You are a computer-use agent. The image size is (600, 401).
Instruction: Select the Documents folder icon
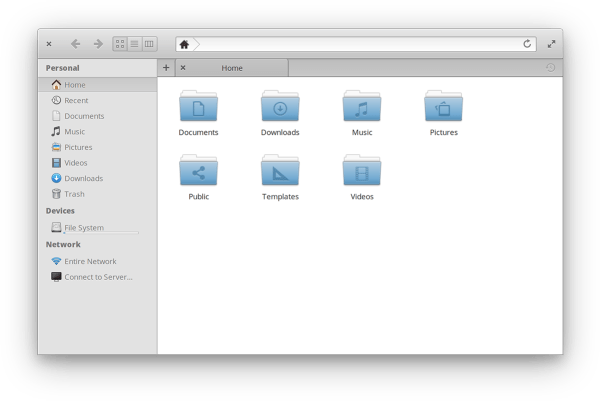[198, 106]
